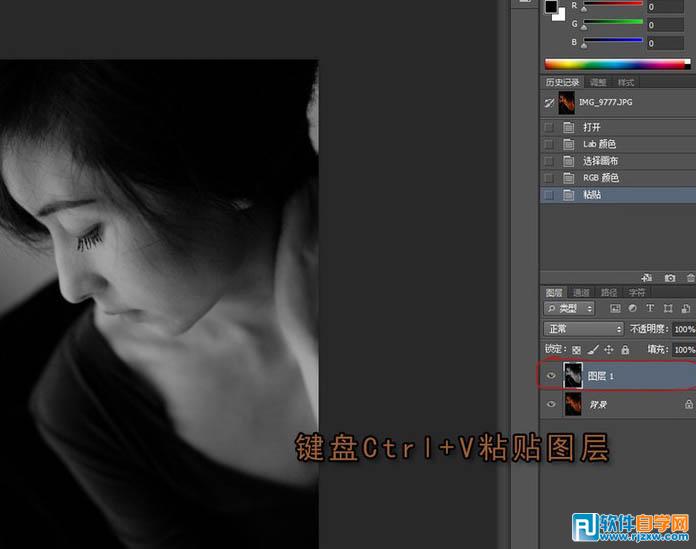Open the 类型 layer filter dropdown
Viewport: 696px width, 549px height.
coord(569,308)
